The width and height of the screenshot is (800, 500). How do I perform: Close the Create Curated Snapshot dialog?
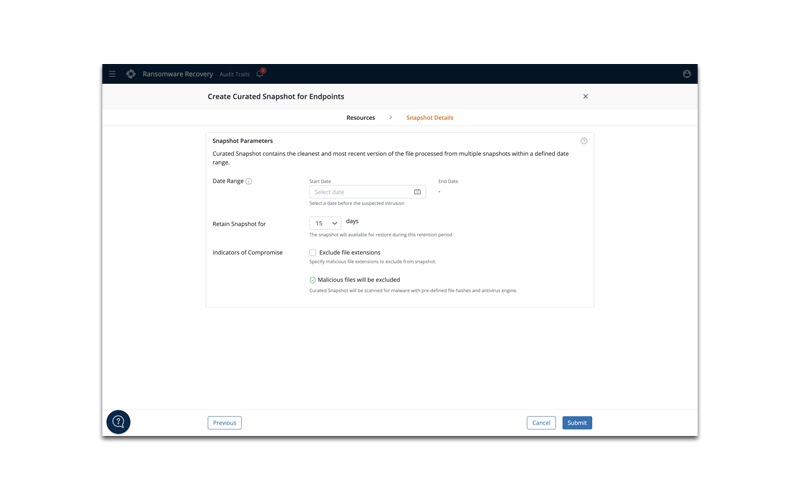(x=585, y=97)
